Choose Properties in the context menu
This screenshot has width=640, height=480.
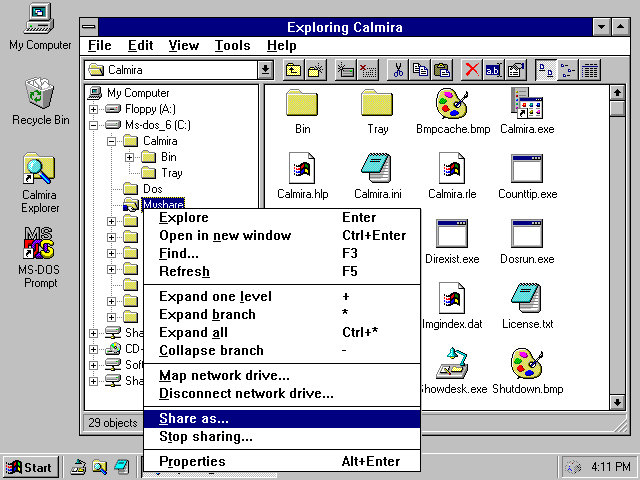tap(282, 462)
